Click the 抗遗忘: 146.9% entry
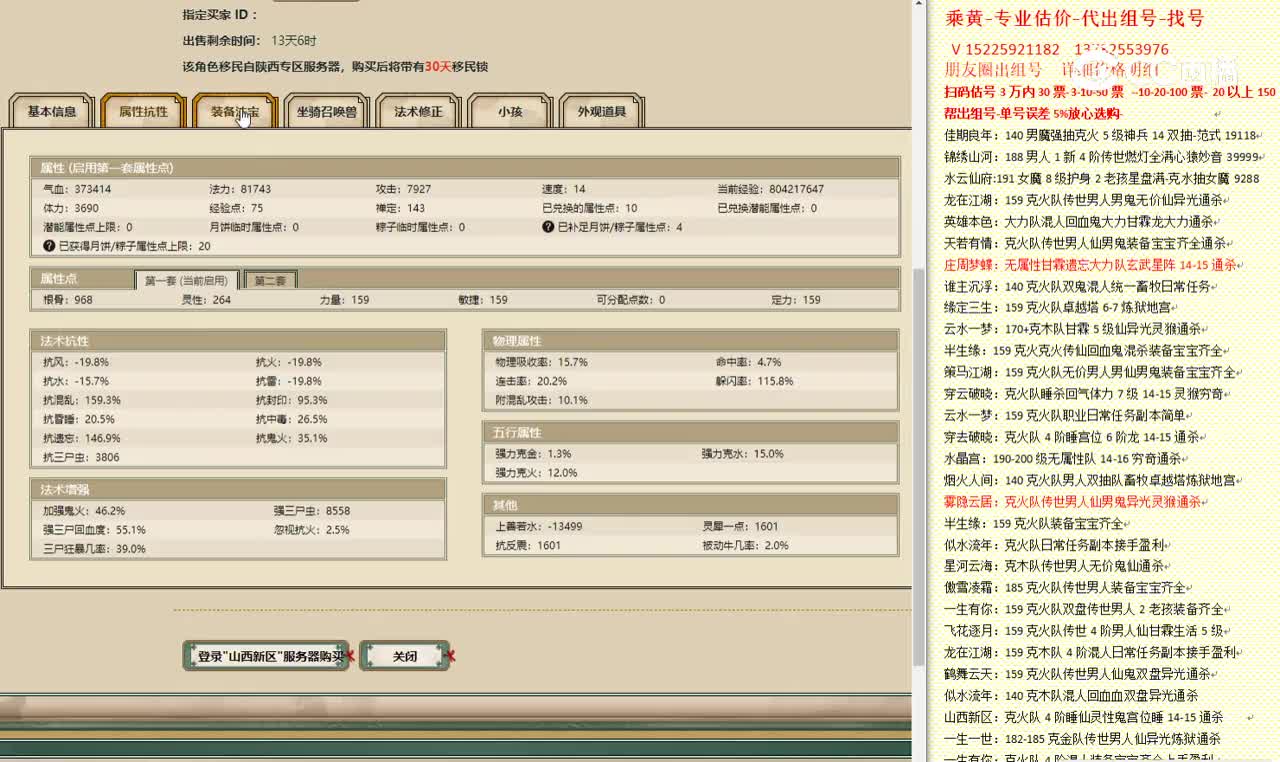 coord(81,438)
